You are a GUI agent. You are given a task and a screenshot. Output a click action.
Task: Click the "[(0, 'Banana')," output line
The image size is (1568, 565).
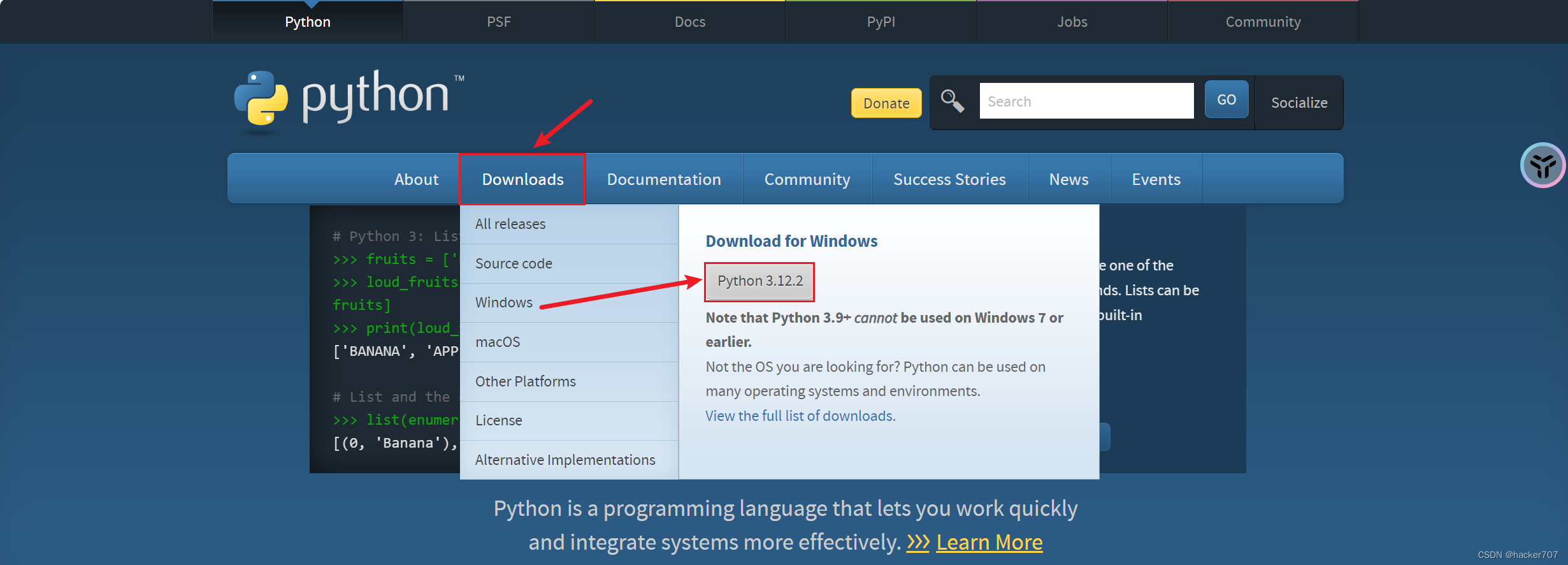(396, 443)
